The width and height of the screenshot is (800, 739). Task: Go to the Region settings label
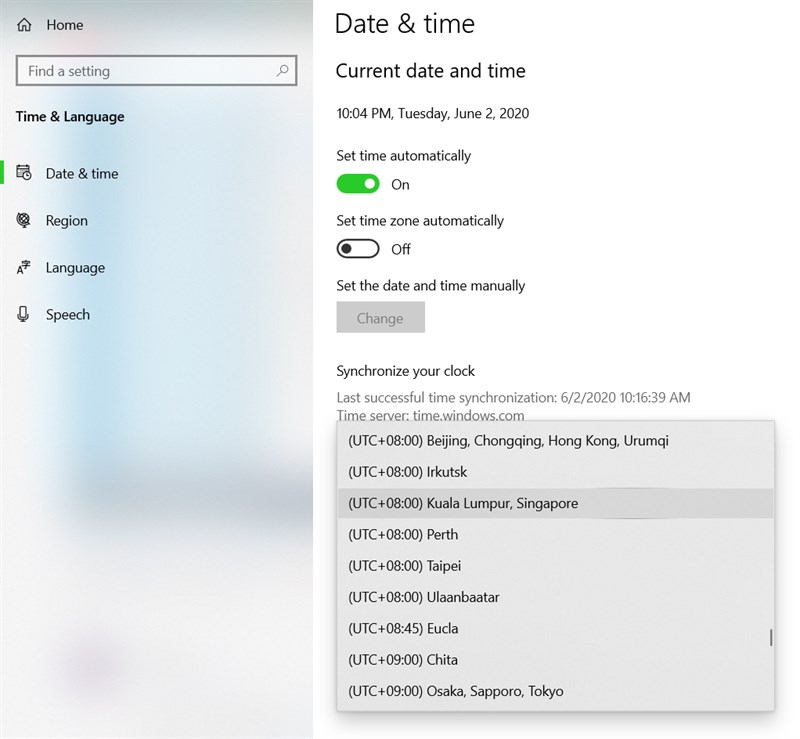(x=66, y=220)
